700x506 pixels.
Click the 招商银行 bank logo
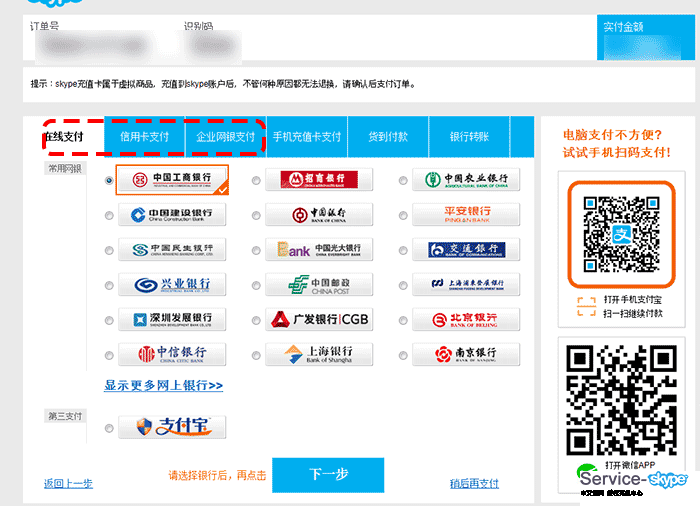319,180
